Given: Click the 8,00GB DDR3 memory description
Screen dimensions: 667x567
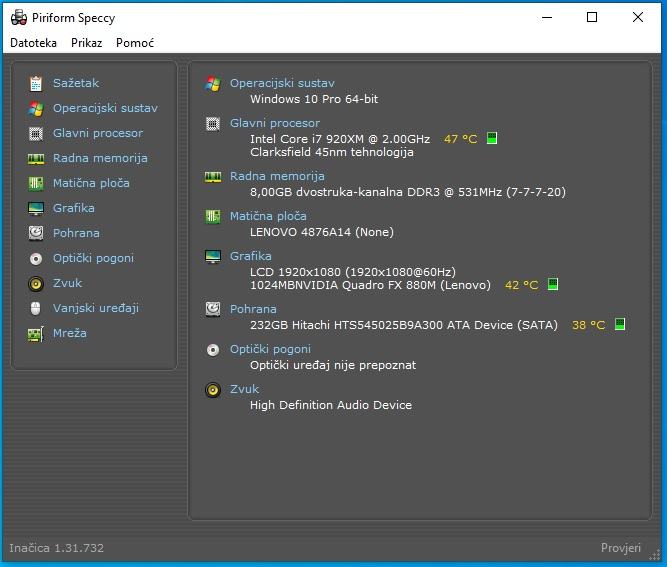Looking at the screenshot, I should click(408, 192).
